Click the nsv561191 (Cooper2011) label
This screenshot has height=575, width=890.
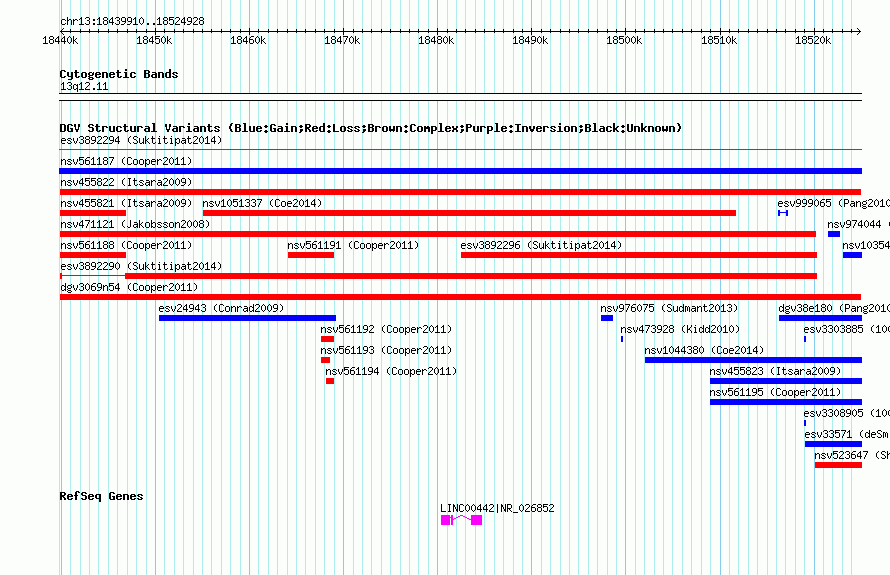353,245
